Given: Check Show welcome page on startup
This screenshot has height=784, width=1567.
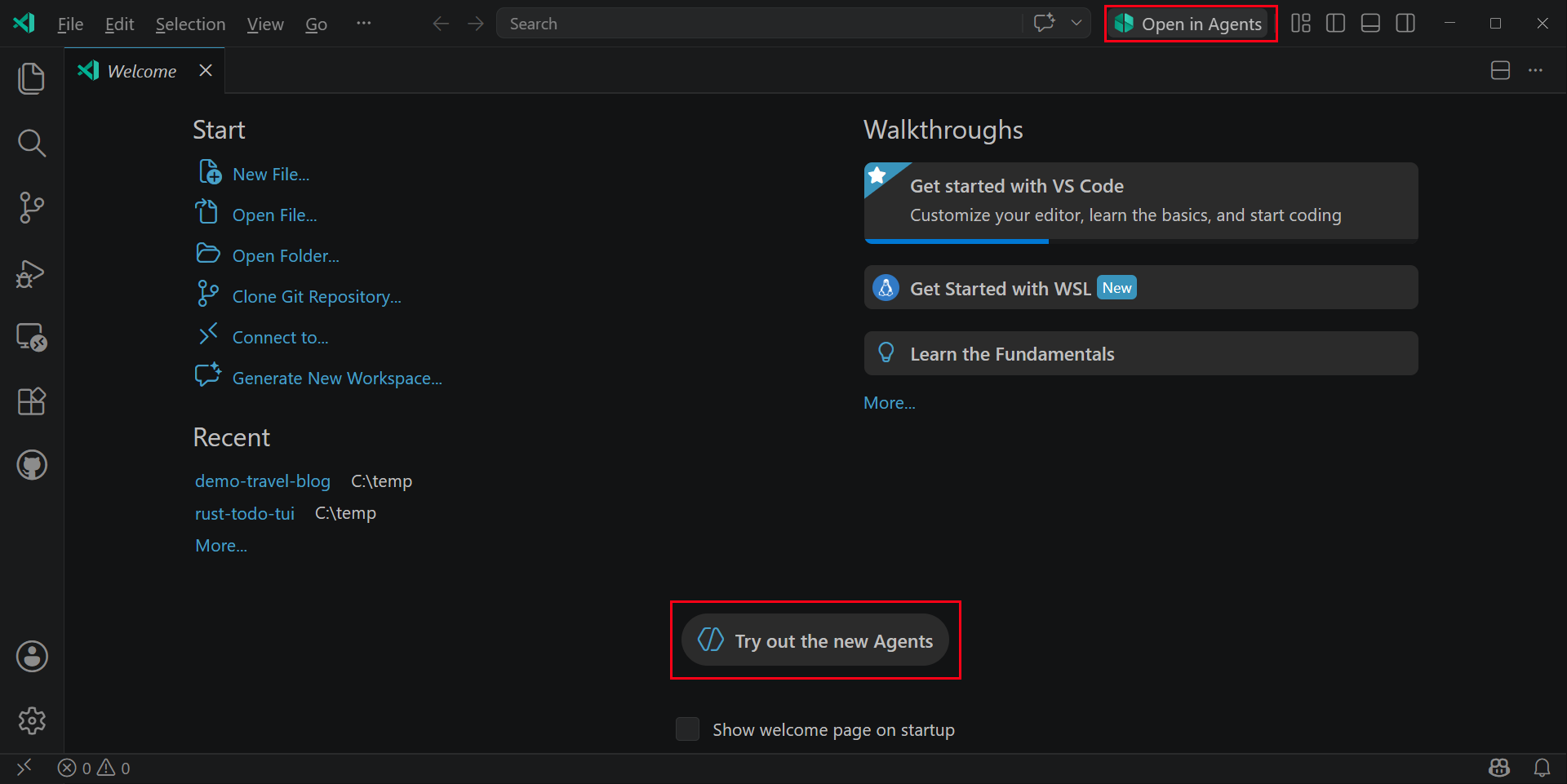Looking at the screenshot, I should (x=687, y=729).
